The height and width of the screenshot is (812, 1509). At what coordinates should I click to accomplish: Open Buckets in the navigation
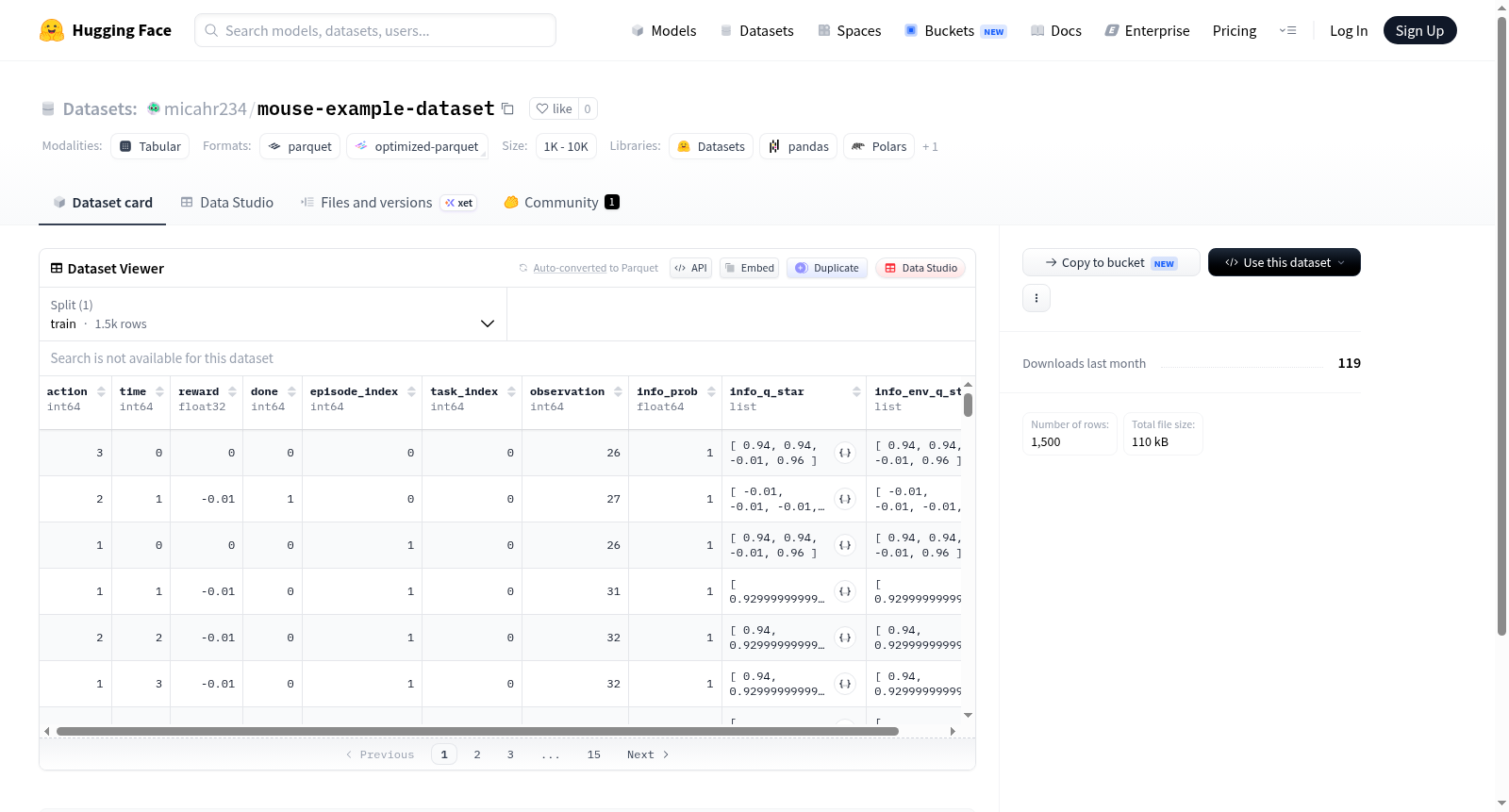coord(955,30)
